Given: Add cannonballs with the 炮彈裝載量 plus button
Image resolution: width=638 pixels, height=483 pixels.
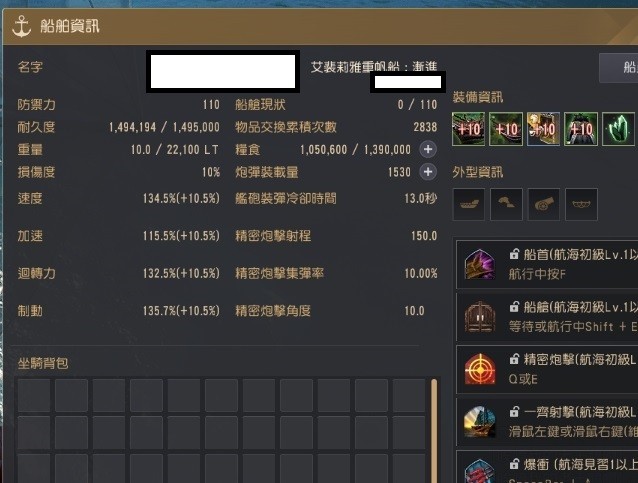Looking at the screenshot, I should click(x=428, y=172).
